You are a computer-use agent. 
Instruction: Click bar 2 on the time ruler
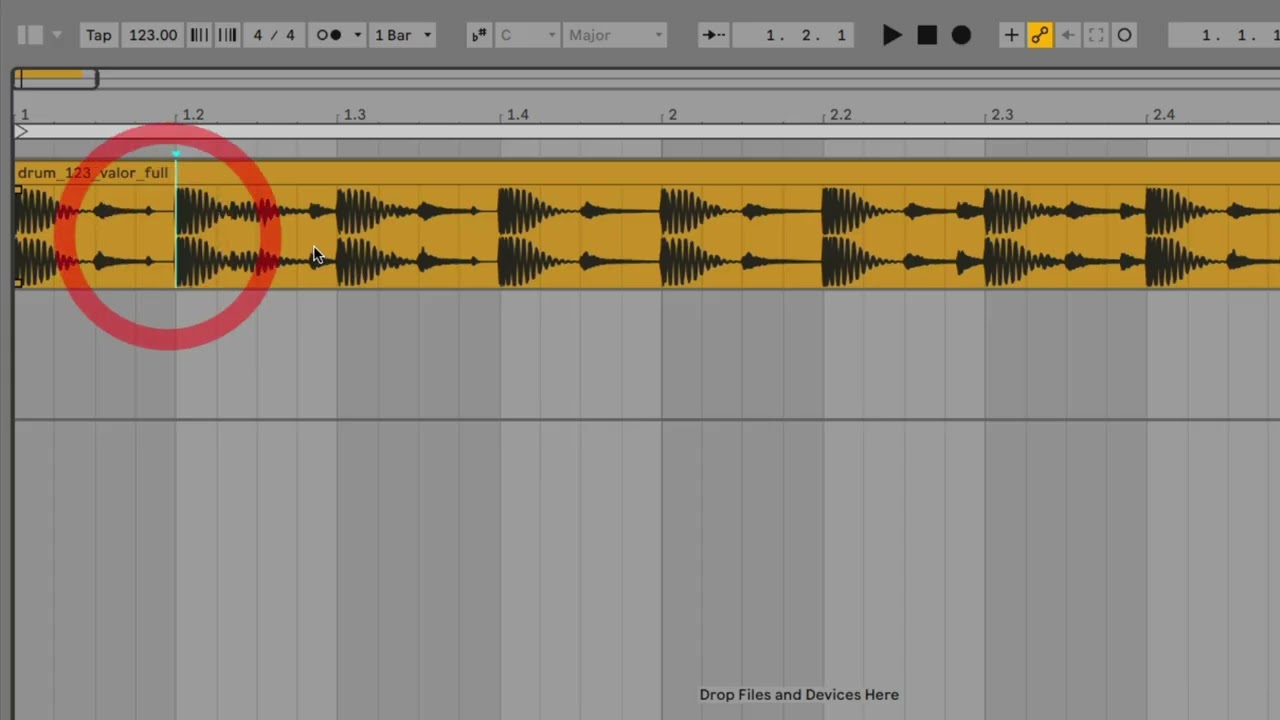tap(672, 115)
